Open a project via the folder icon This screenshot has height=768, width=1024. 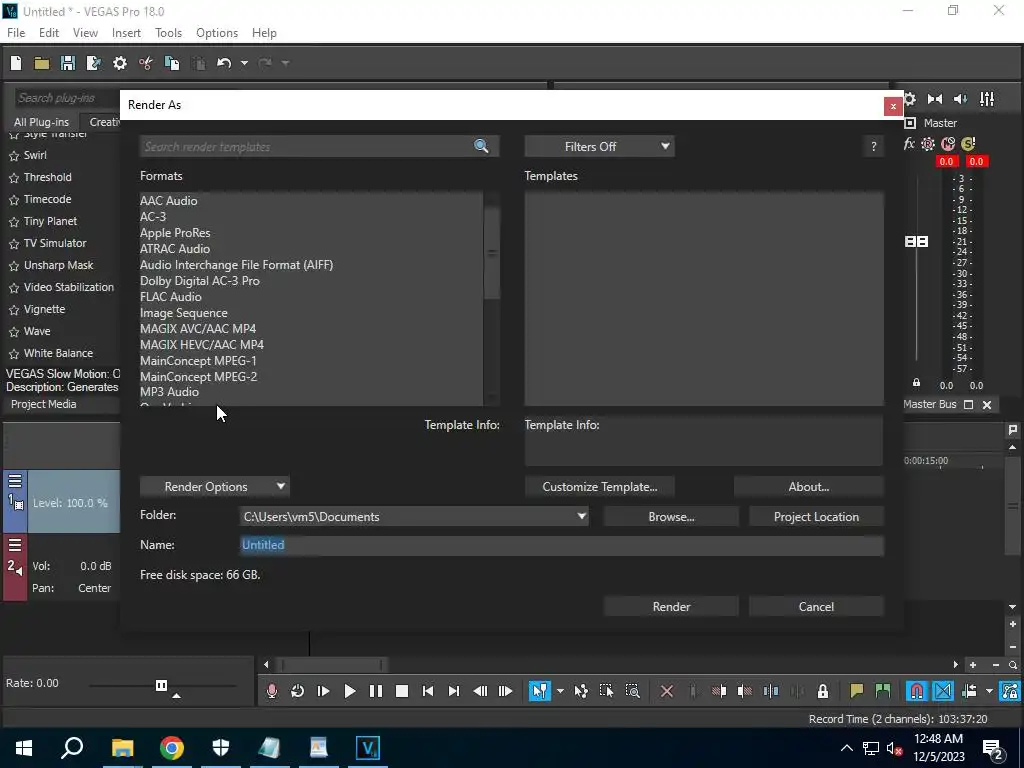point(42,63)
